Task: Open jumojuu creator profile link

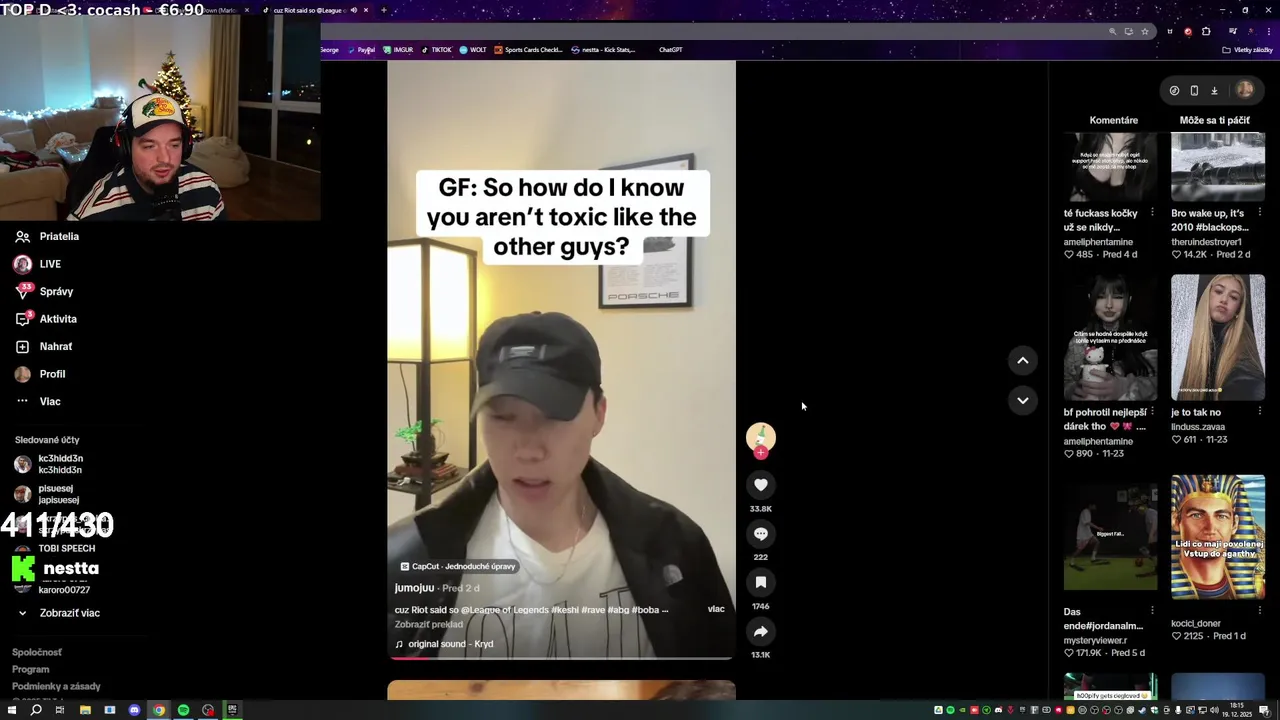Action: tap(414, 588)
